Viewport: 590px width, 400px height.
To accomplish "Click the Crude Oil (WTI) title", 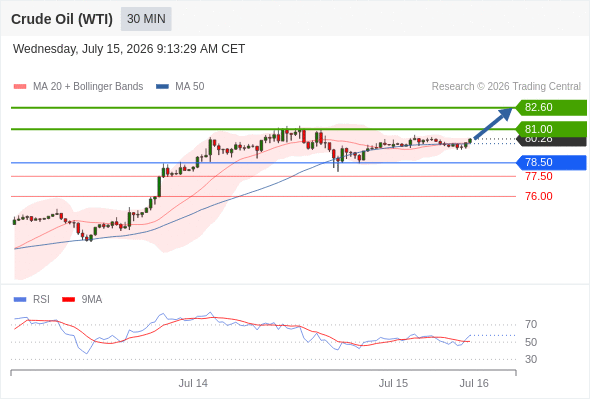I will (x=62, y=19).
